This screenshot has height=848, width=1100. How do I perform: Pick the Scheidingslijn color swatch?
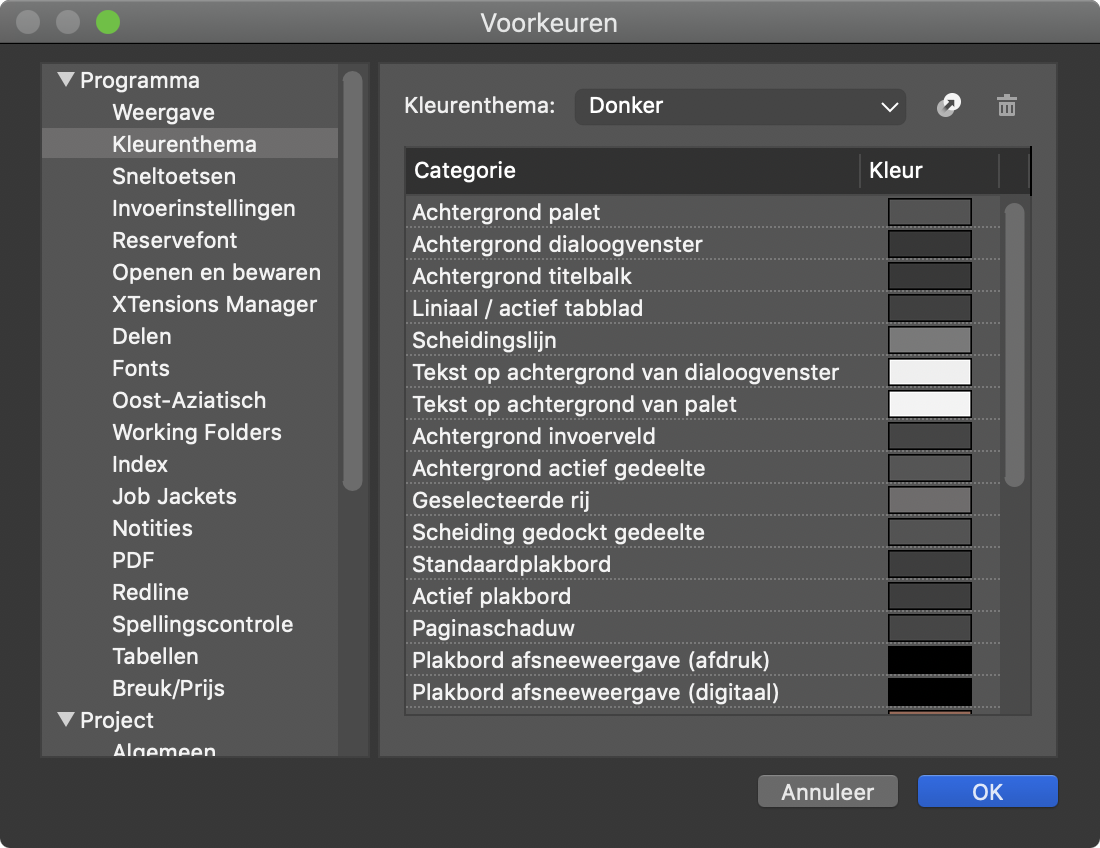(929, 340)
